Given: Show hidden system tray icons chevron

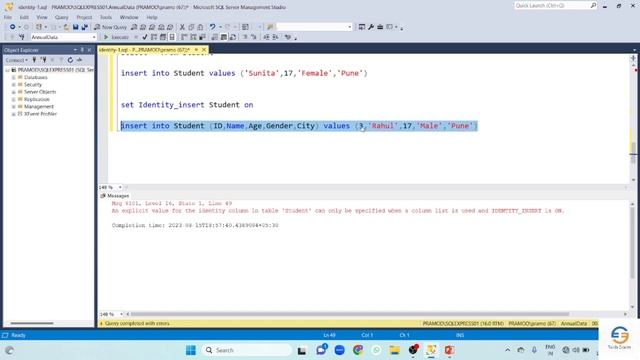Looking at the screenshot, I should pyautogui.click(x=507, y=350).
